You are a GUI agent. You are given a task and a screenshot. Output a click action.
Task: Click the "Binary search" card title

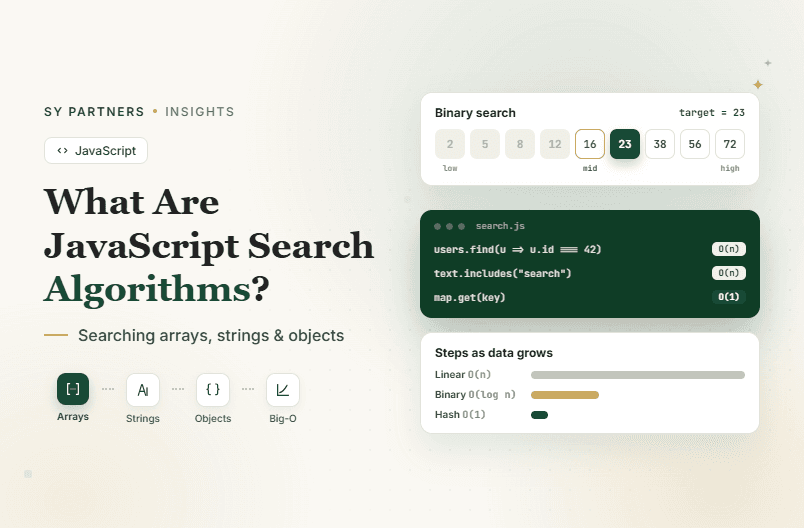click(x=475, y=113)
